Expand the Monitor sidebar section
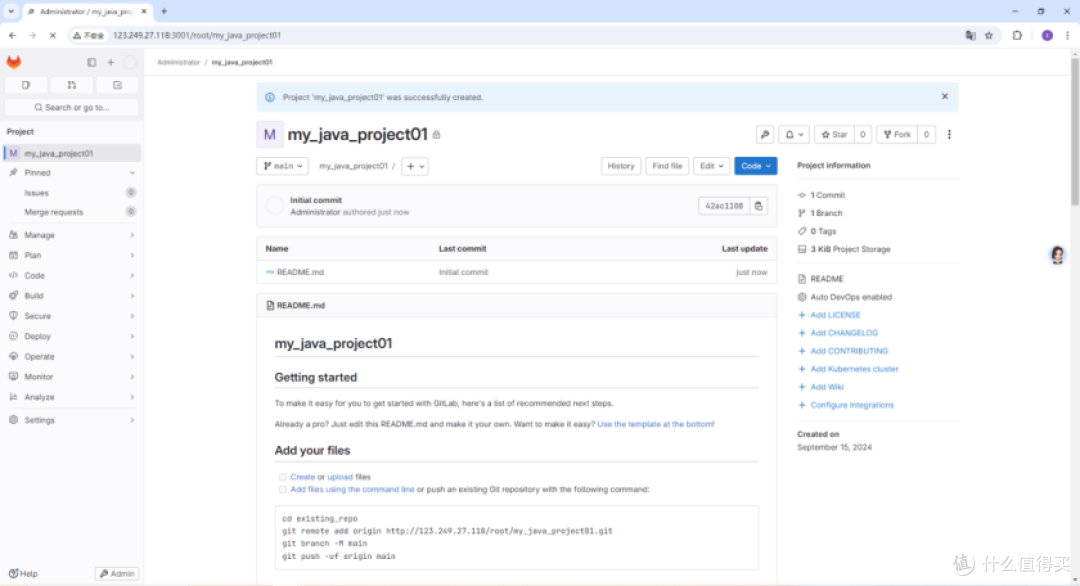The width and height of the screenshot is (1080, 586). (x=72, y=377)
